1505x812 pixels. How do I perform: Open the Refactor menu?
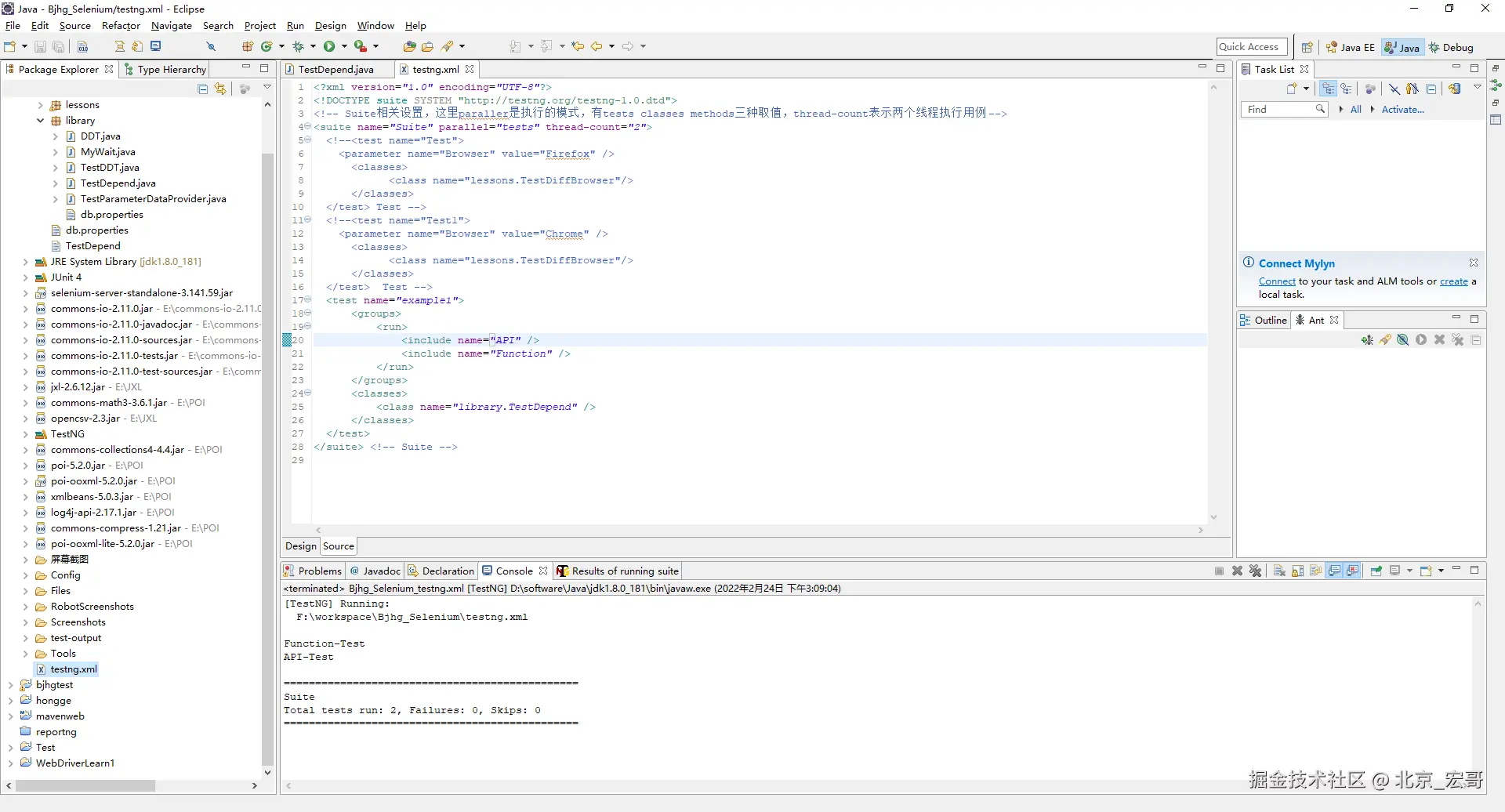[121, 26]
